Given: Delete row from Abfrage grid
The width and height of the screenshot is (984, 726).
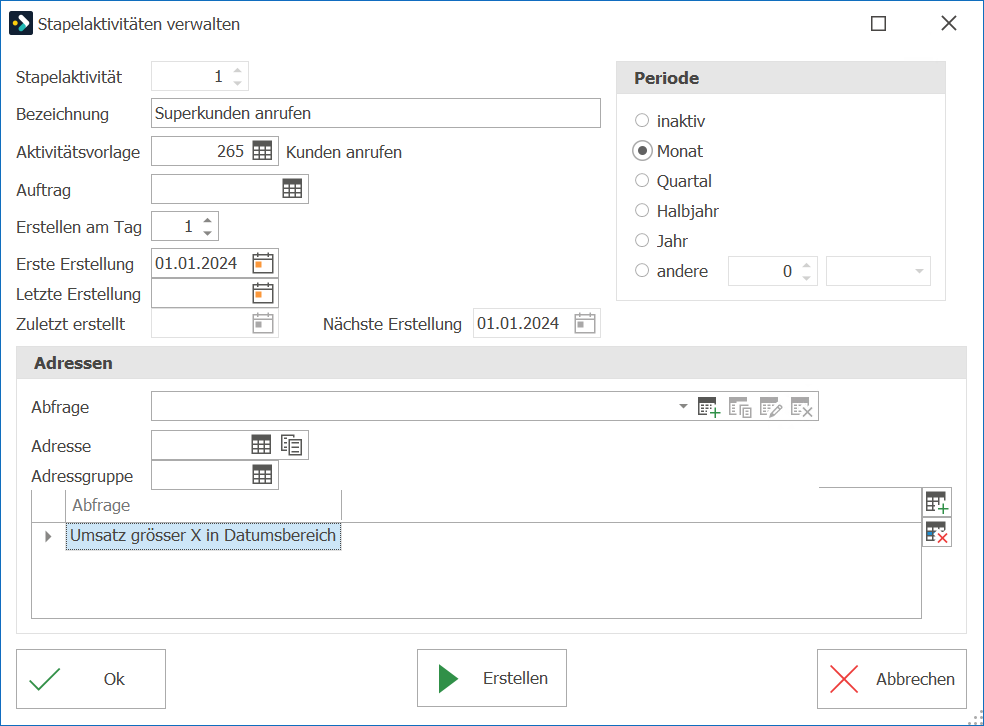Looking at the screenshot, I should [936, 533].
